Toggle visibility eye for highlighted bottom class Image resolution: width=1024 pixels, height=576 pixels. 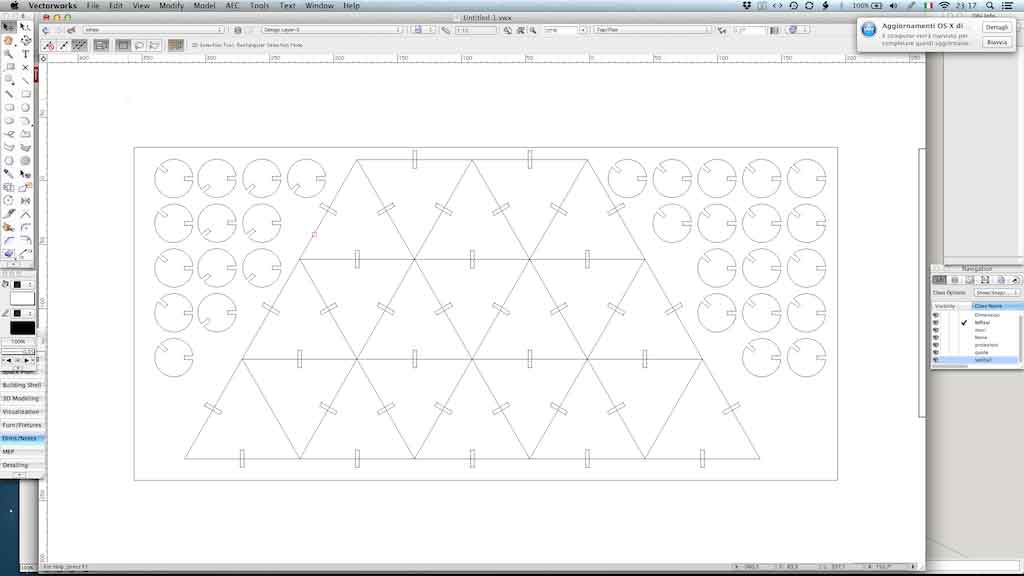pos(936,360)
